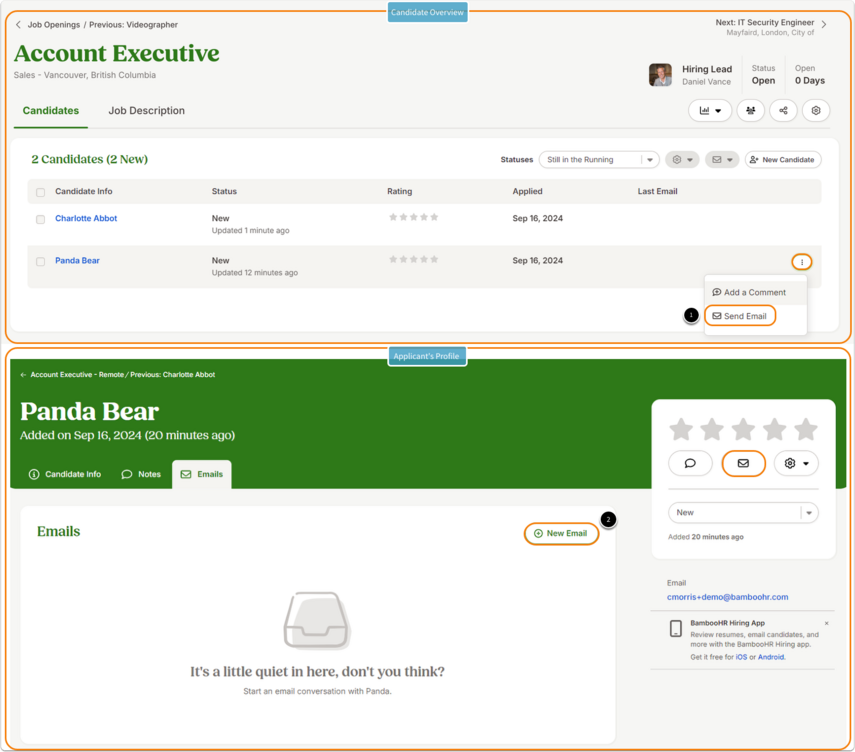855x752 pixels.
Task: Open Panda Bear candidate link
Action: pos(77,261)
